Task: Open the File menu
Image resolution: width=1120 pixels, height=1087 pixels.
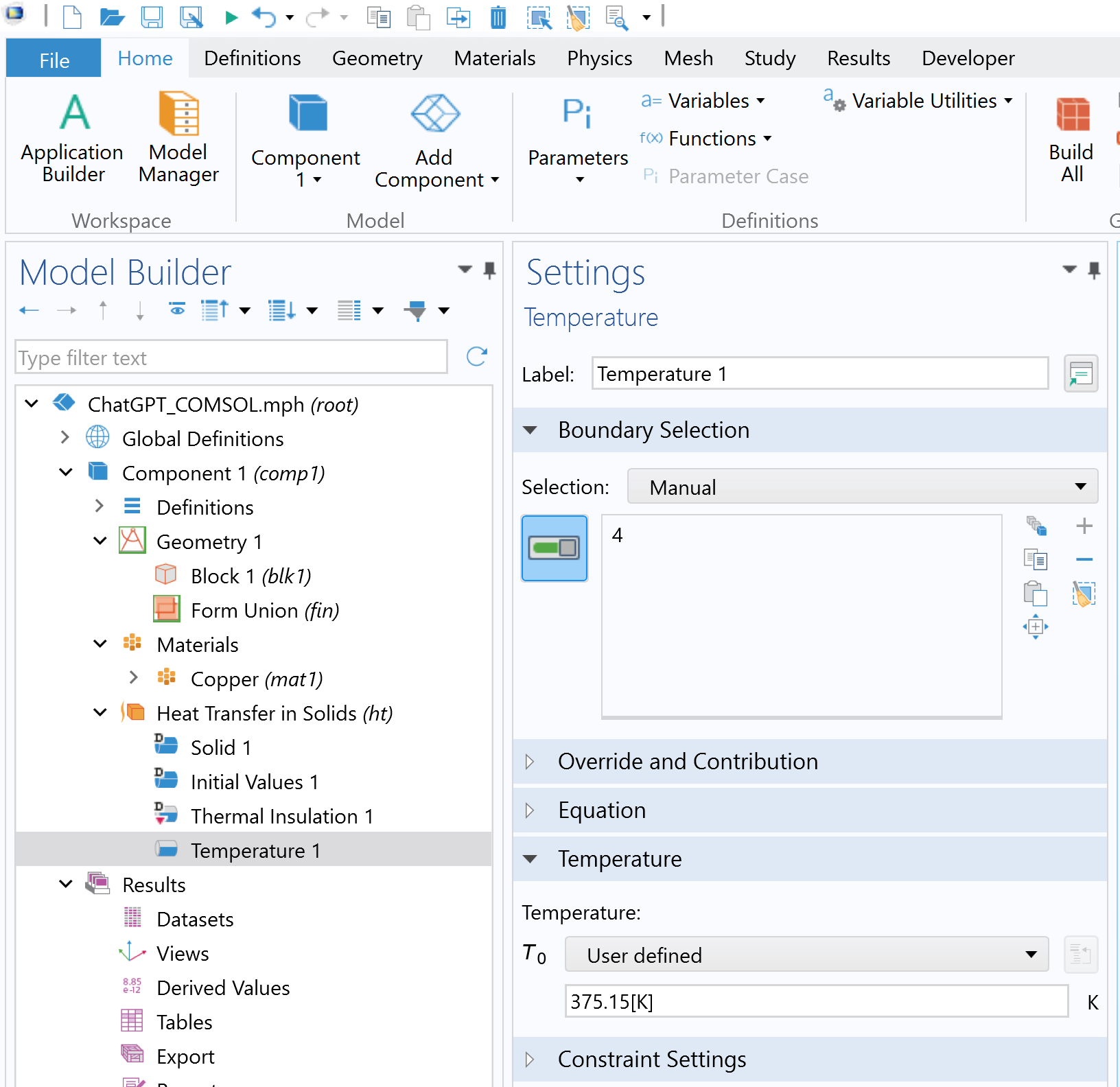Action: [x=54, y=60]
